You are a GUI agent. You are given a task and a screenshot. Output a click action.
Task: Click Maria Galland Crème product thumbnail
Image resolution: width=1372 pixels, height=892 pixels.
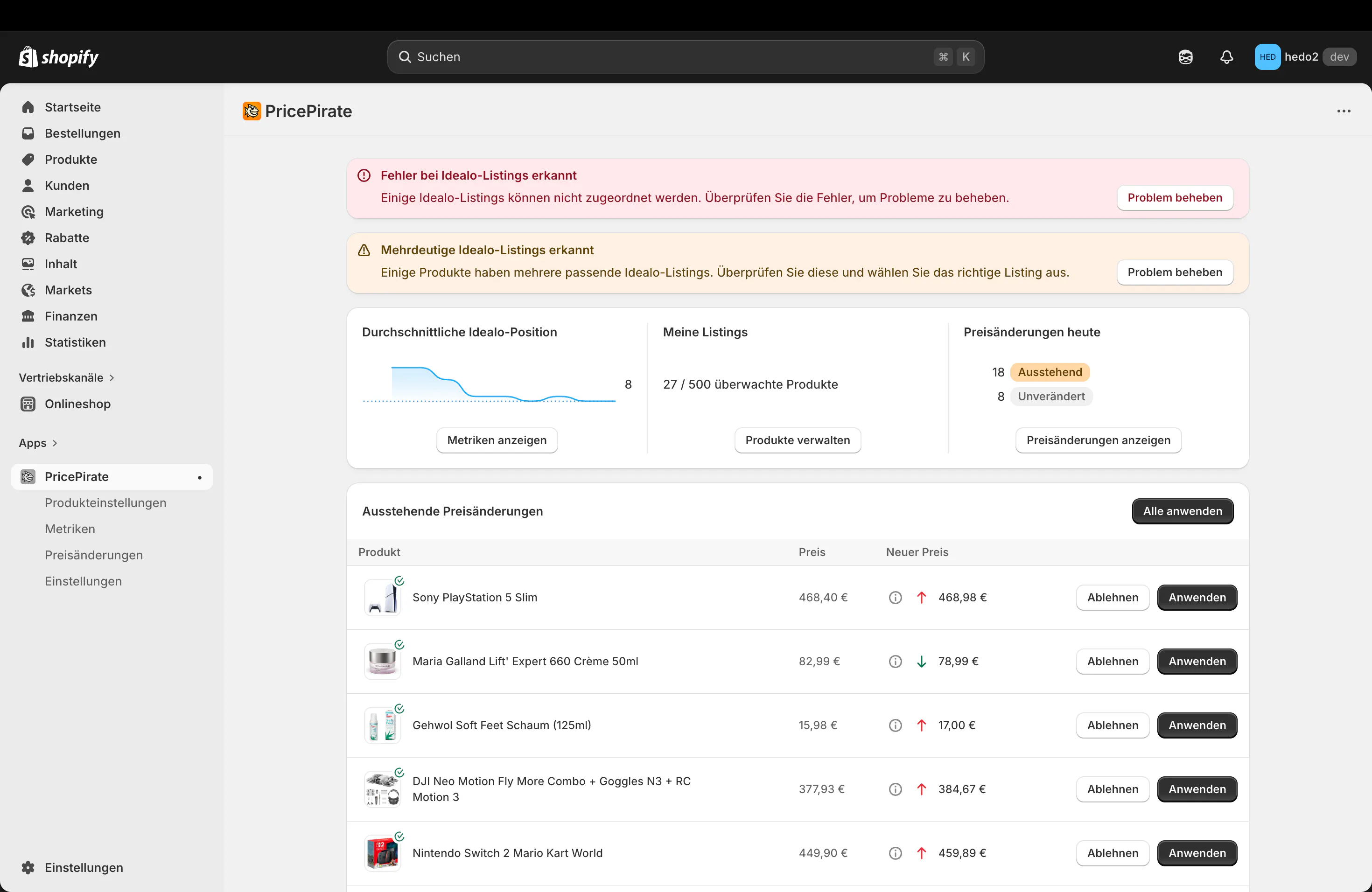click(x=382, y=662)
